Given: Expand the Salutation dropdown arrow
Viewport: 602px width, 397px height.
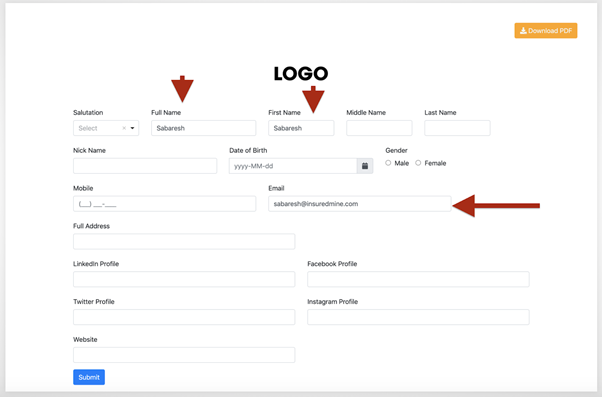Looking at the screenshot, I should click(x=132, y=128).
